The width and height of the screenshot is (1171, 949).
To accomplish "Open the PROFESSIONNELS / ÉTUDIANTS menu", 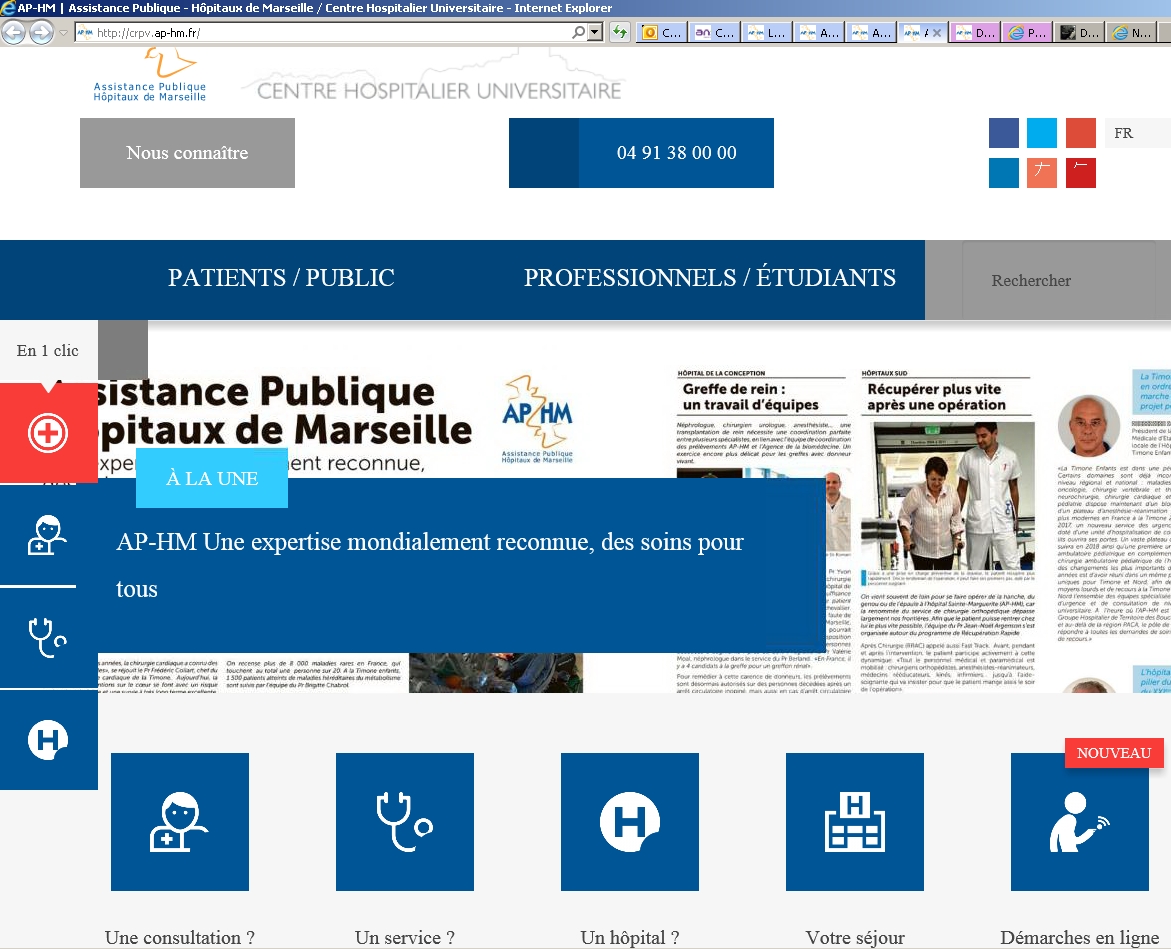I will tap(709, 278).
